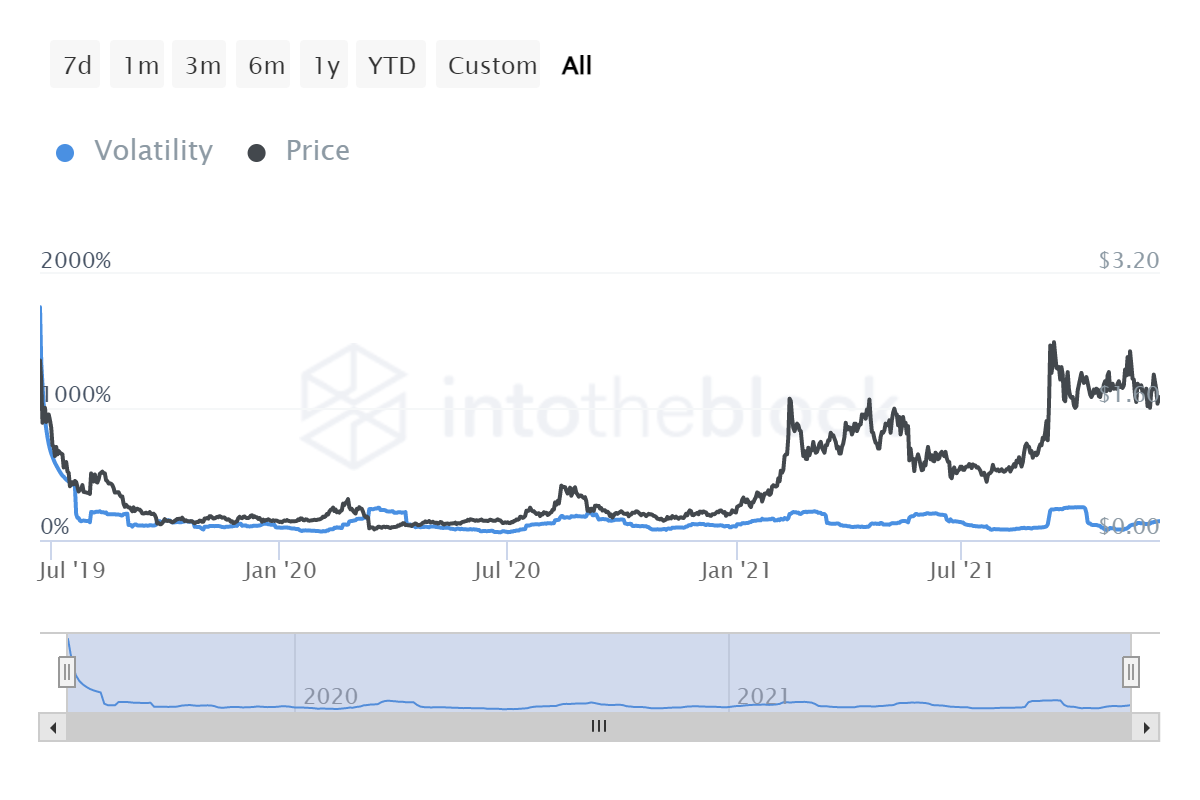Toggle the Price series legend
The height and width of the screenshot is (800, 1200).
pos(317,151)
